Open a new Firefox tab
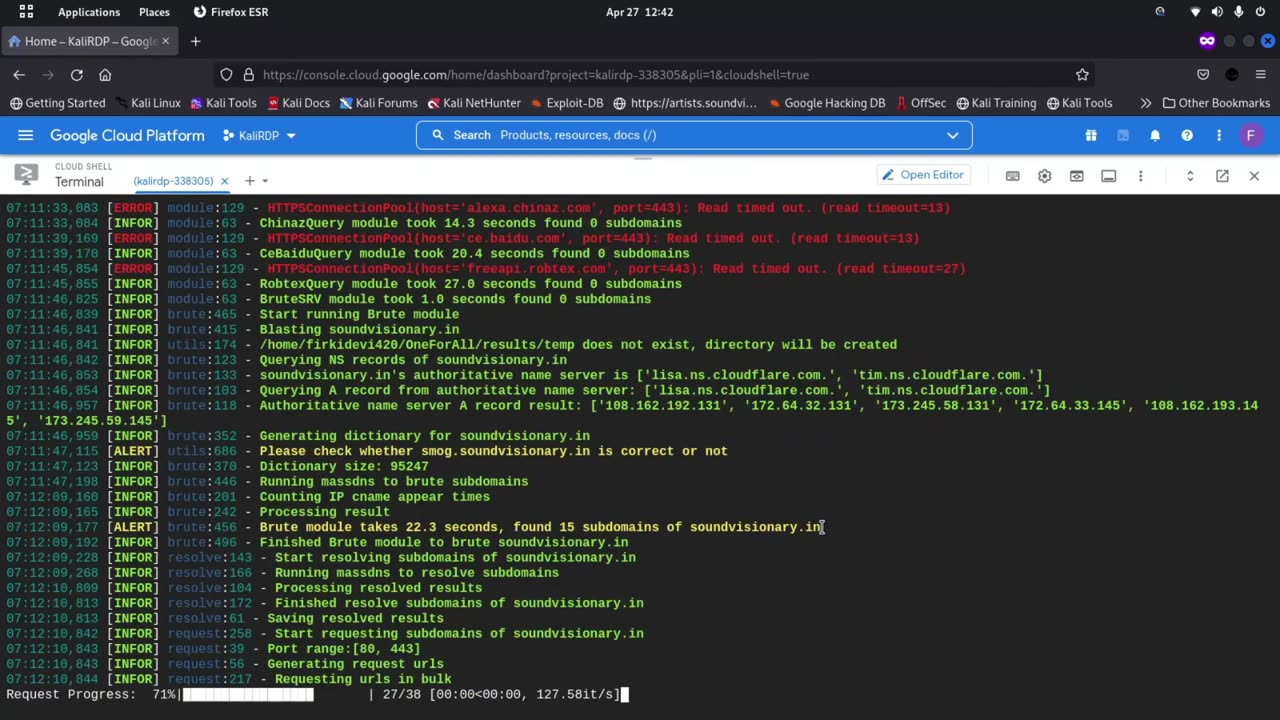This screenshot has height=720, width=1280. (196, 41)
